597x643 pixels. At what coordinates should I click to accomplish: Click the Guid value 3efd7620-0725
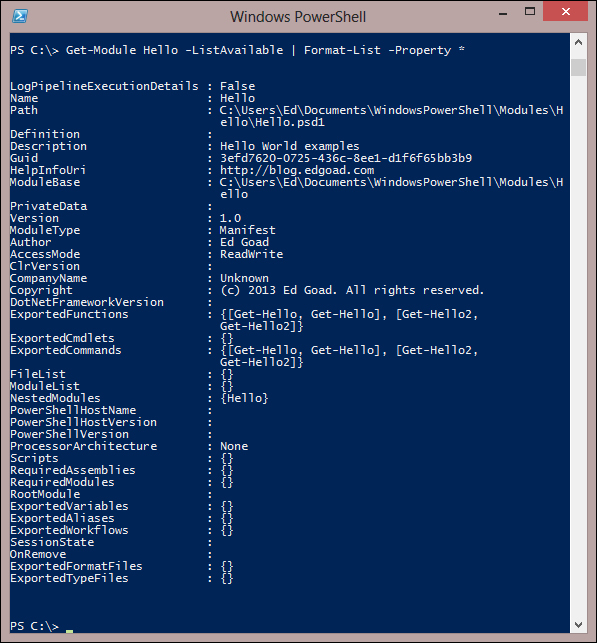pos(346,158)
